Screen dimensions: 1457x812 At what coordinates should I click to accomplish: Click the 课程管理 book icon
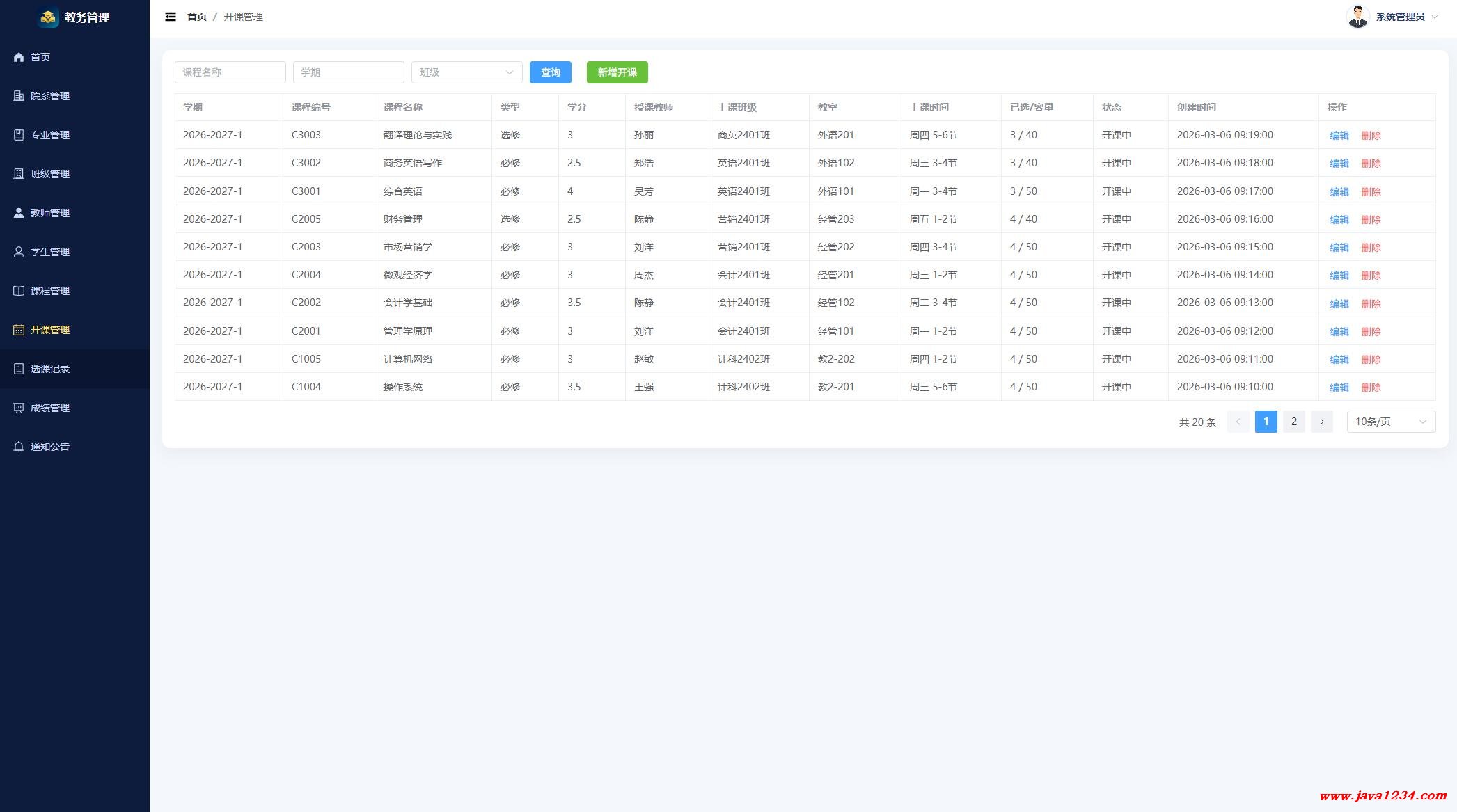[x=19, y=291]
